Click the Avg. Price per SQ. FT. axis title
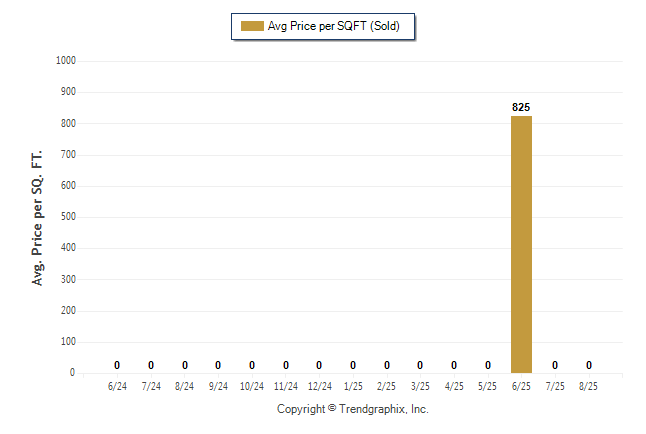The width and height of the screenshot is (646, 434). 37,218
